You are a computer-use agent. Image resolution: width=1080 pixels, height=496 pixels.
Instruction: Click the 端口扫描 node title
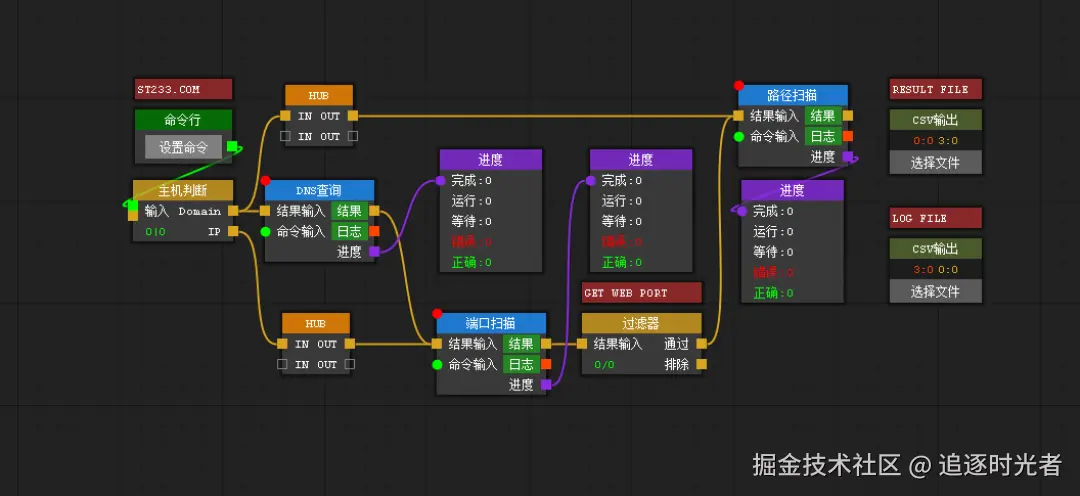point(491,324)
